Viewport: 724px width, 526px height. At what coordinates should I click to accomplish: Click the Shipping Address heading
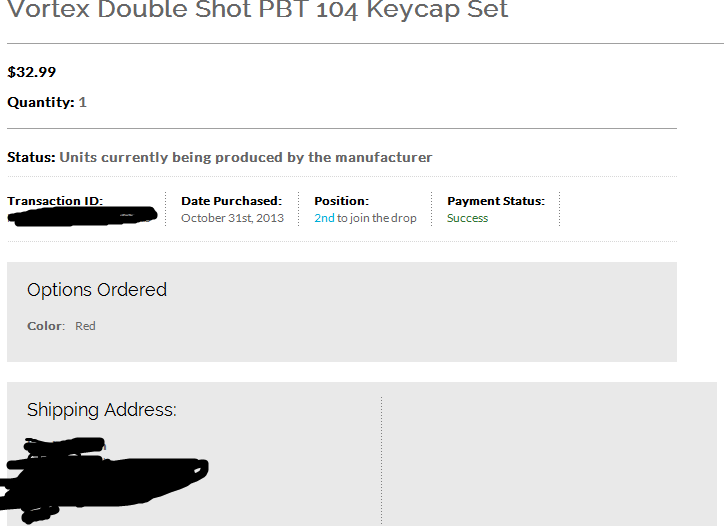point(102,410)
